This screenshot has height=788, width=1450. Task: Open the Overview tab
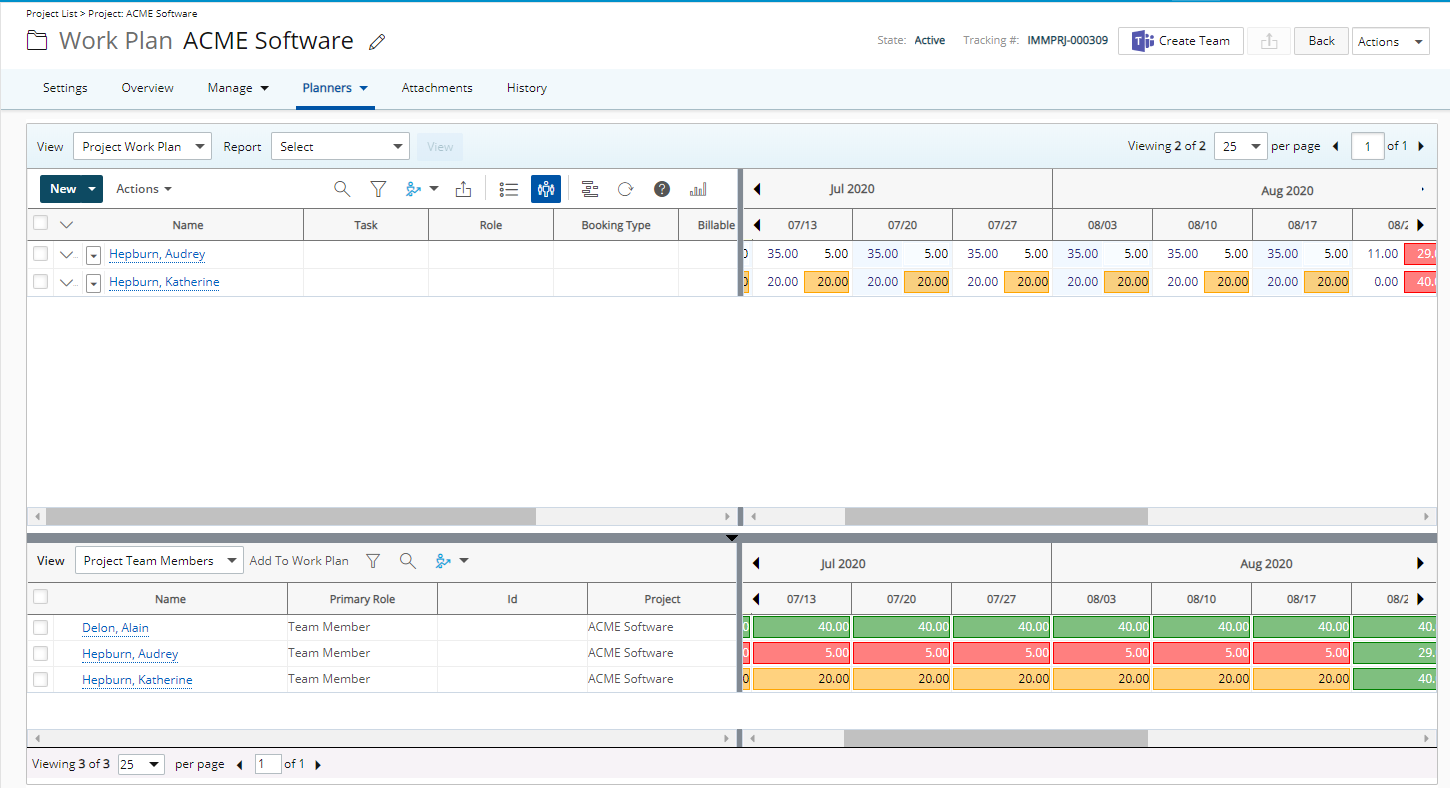point(148,88)
